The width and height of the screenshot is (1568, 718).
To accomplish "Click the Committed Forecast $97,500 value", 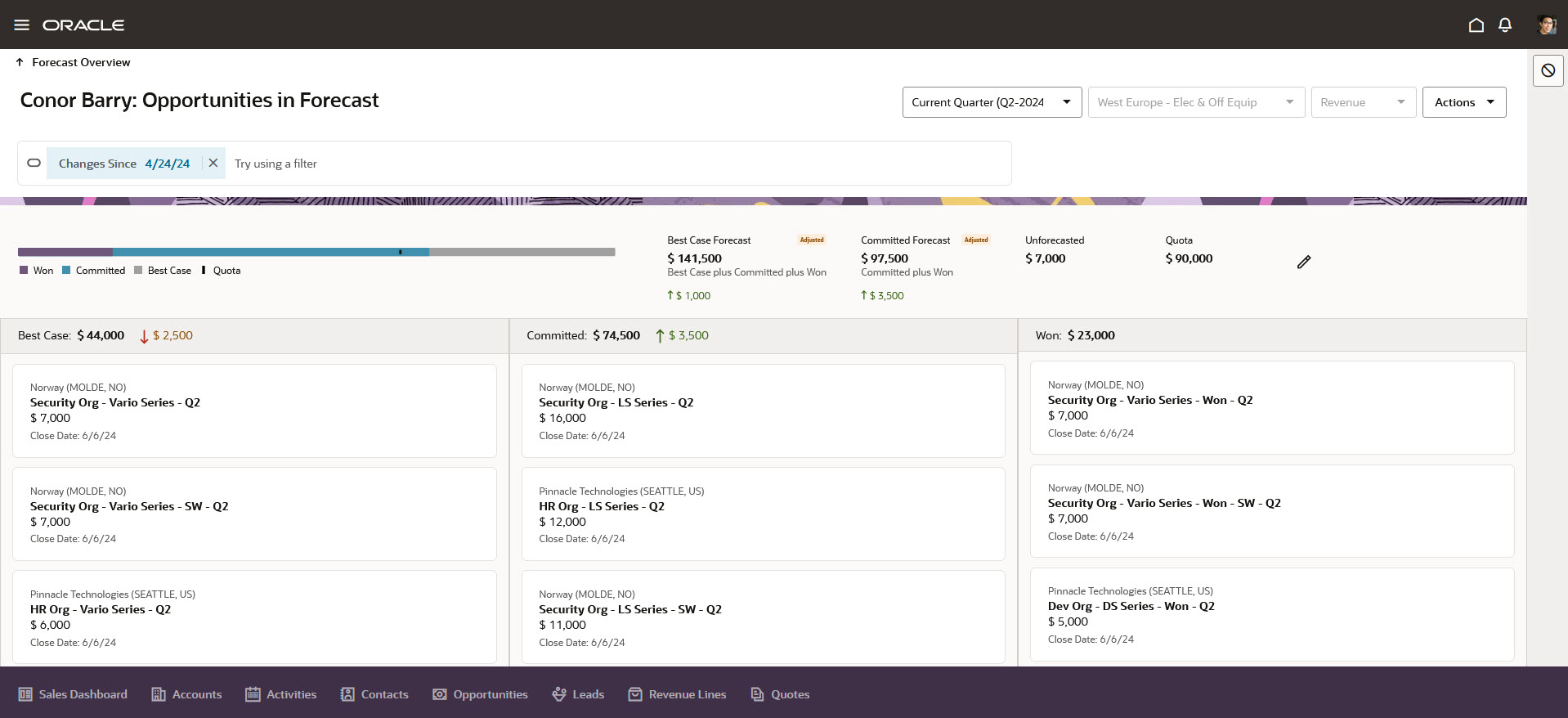I will click(885, 258).
